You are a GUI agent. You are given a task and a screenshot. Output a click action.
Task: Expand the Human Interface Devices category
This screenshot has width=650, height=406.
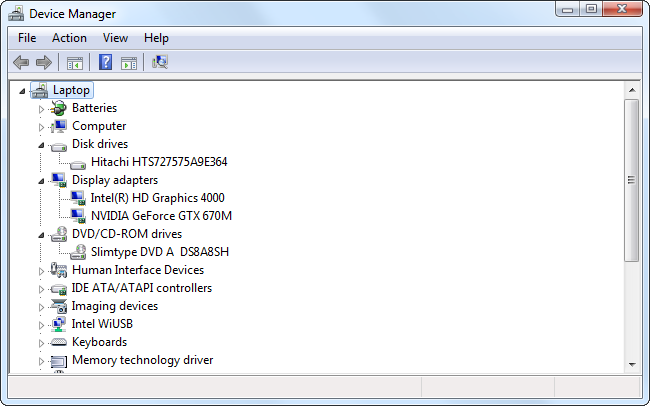41,271
